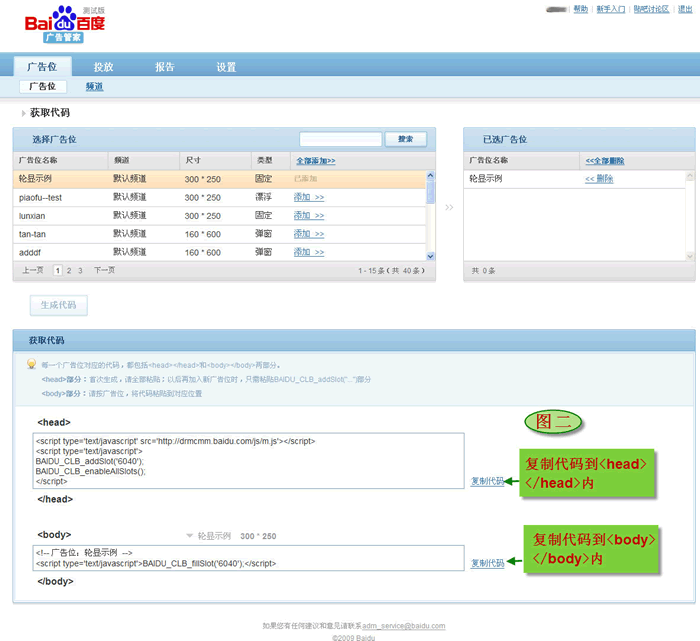This screenshot has width=700, height=641.
Task: Click 轮显示例 in the selected ad slots panel
Action: (486, 179)
